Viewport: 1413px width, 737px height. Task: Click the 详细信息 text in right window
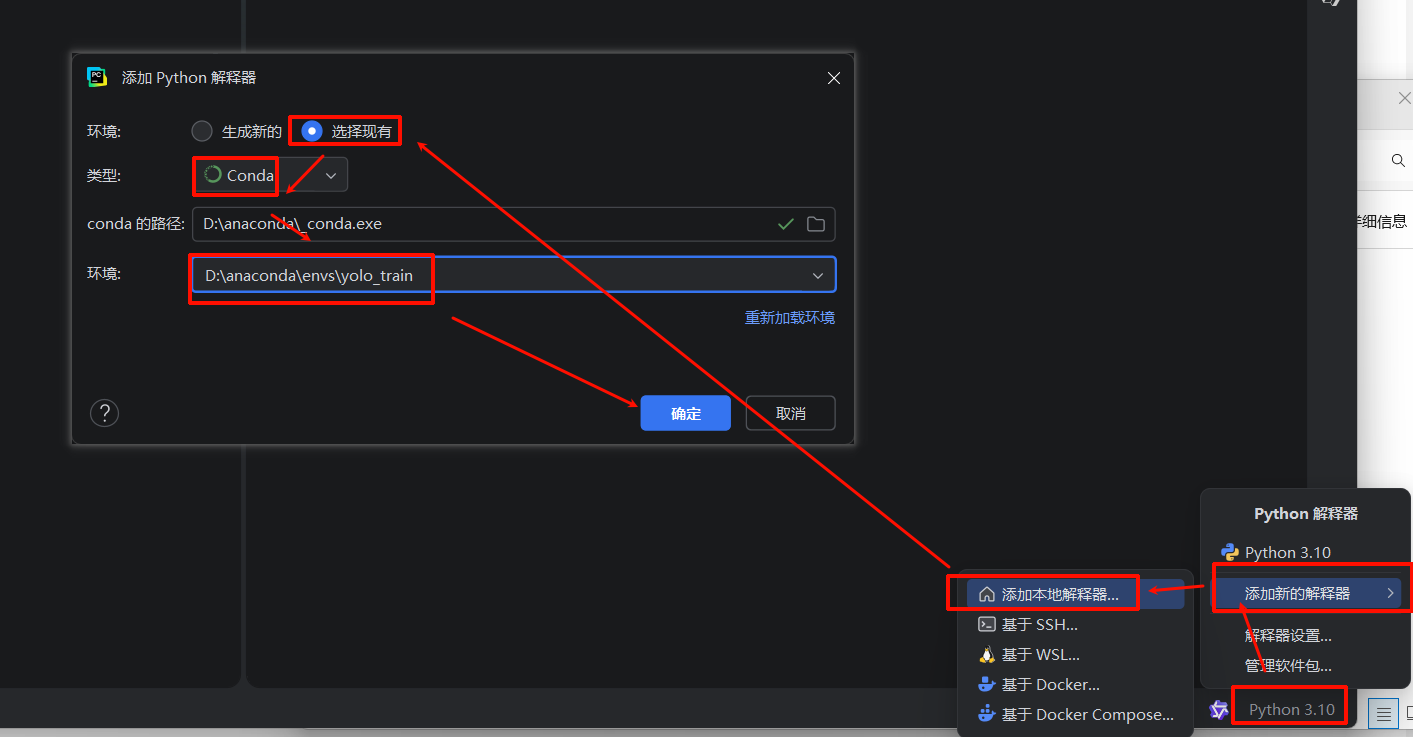[1382, 222]
